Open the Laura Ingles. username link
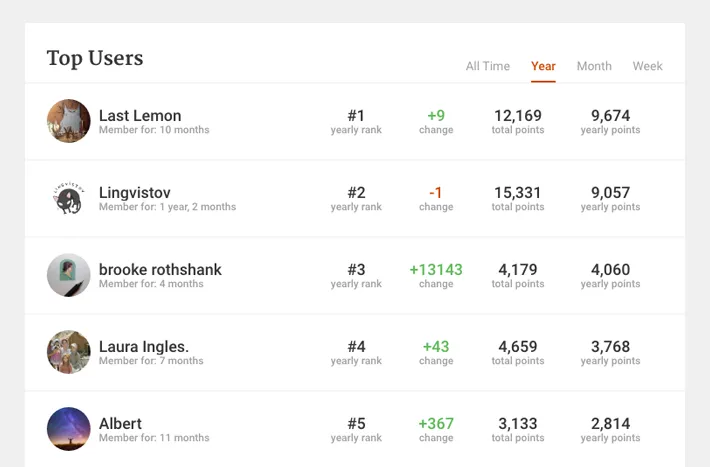This screenshot has width=710, height=467. (144, 347)
